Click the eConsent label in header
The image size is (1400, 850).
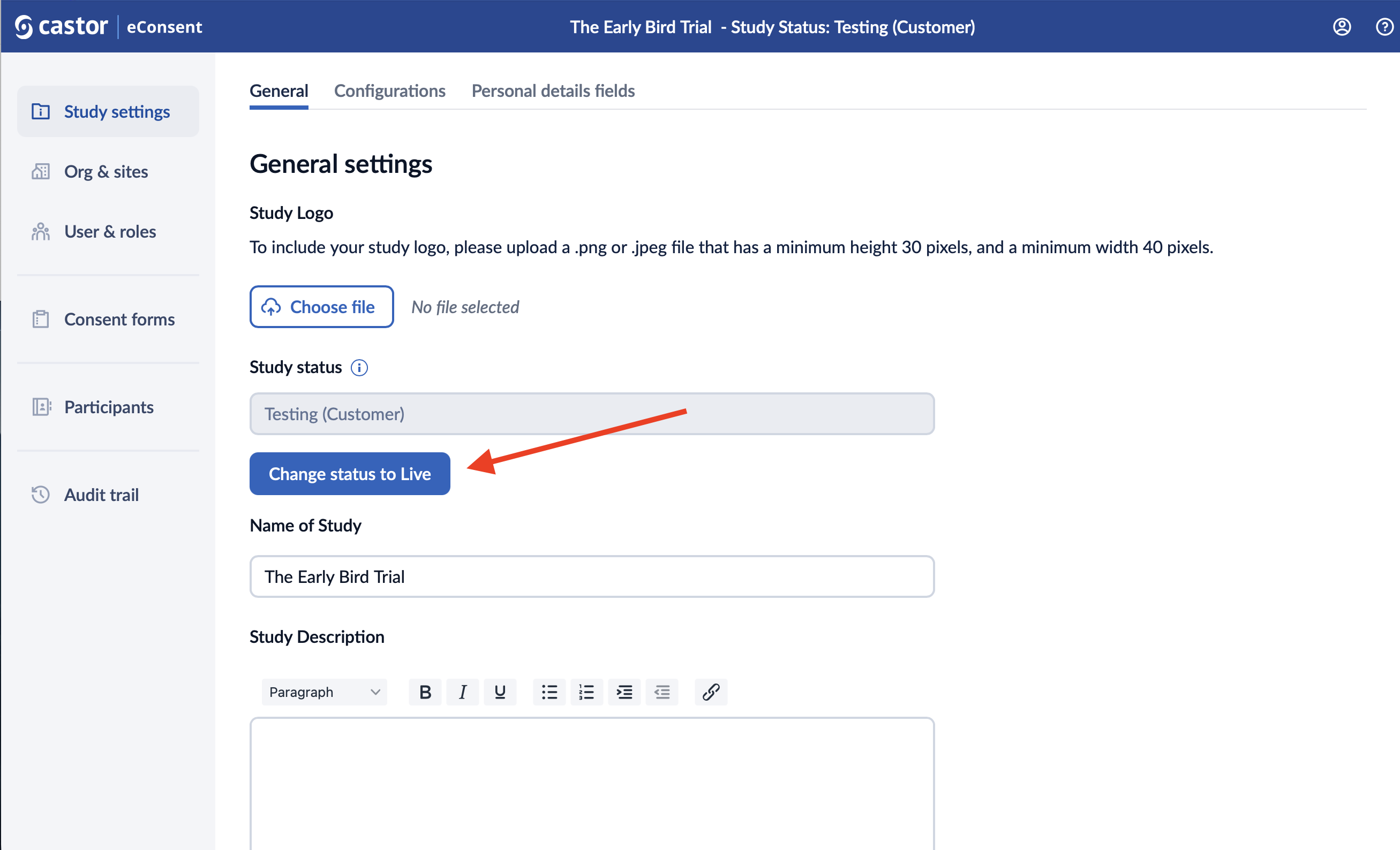(164, 27)
